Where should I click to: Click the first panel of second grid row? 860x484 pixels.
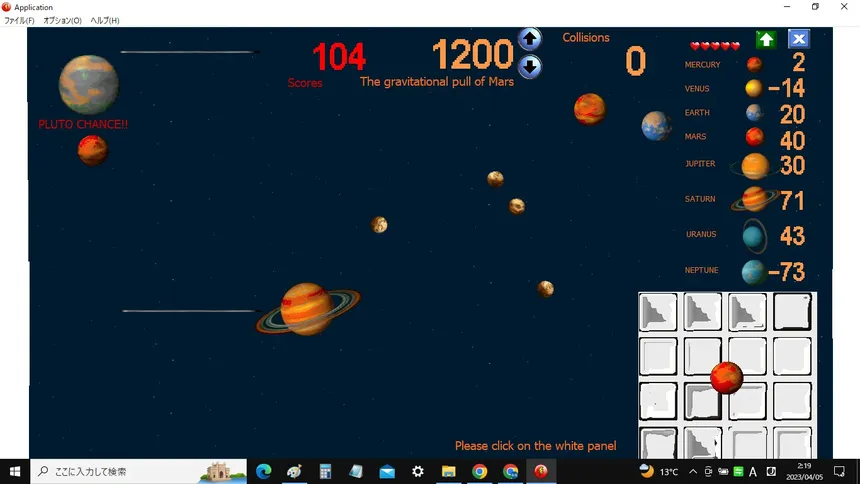[658, 357]
